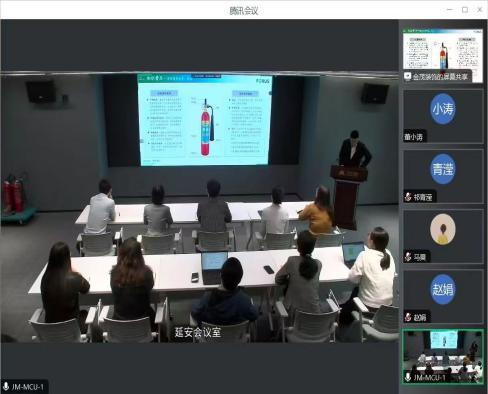Click the 腾讯会议 window title
The width and height of the screenshot is (488, 394).
244,11
